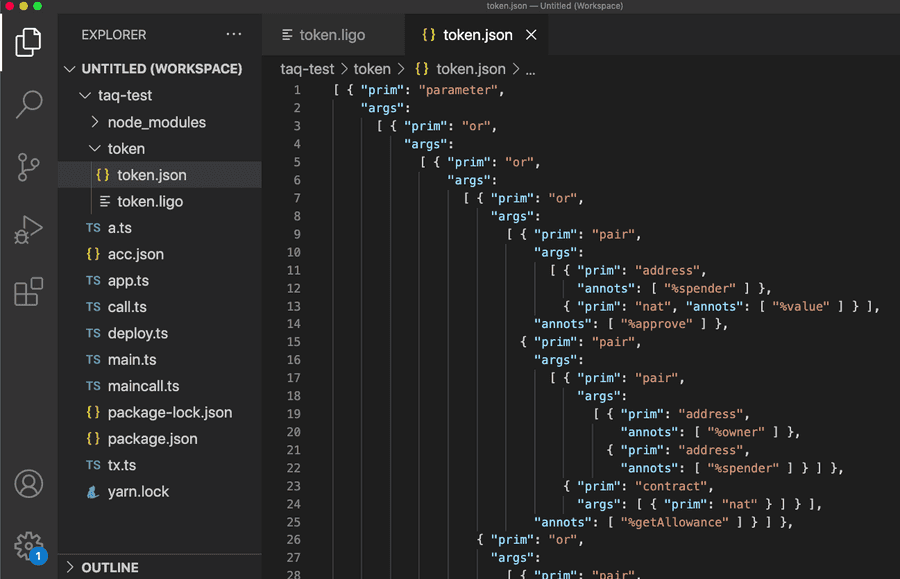Image resolution: width=900 pixels, height=579 pixels.
Task: Close the token.json editor tab
Action: click(532, 35)
